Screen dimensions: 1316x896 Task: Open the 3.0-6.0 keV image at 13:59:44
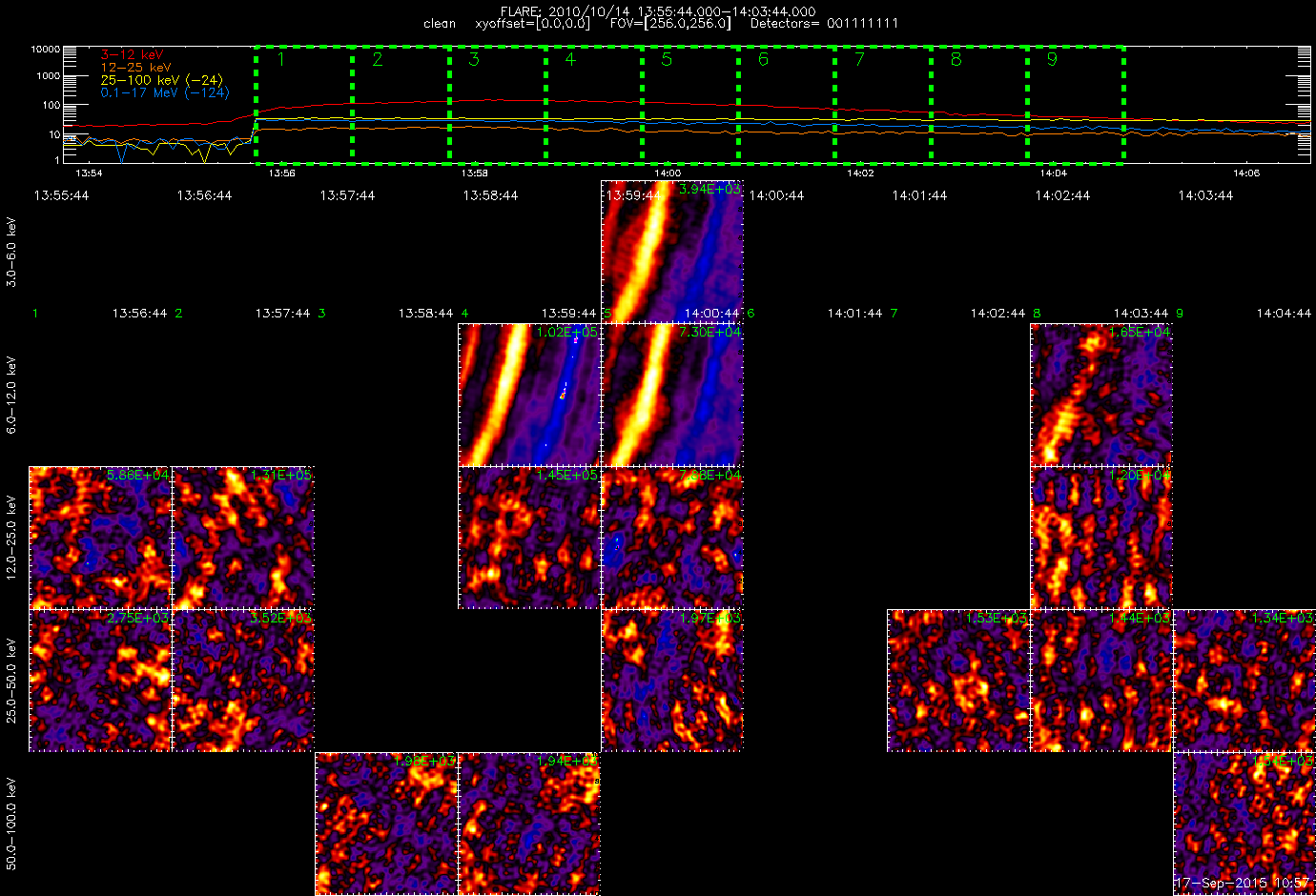pyautogui.click(x=672, y=252)
